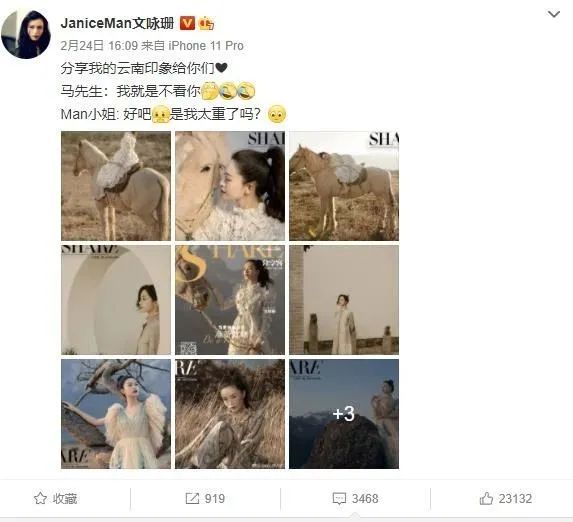This screenshot has height=522, width=573.
Task: Click the thumbs-up membership badge icon
Action: [x=206, y=23]
